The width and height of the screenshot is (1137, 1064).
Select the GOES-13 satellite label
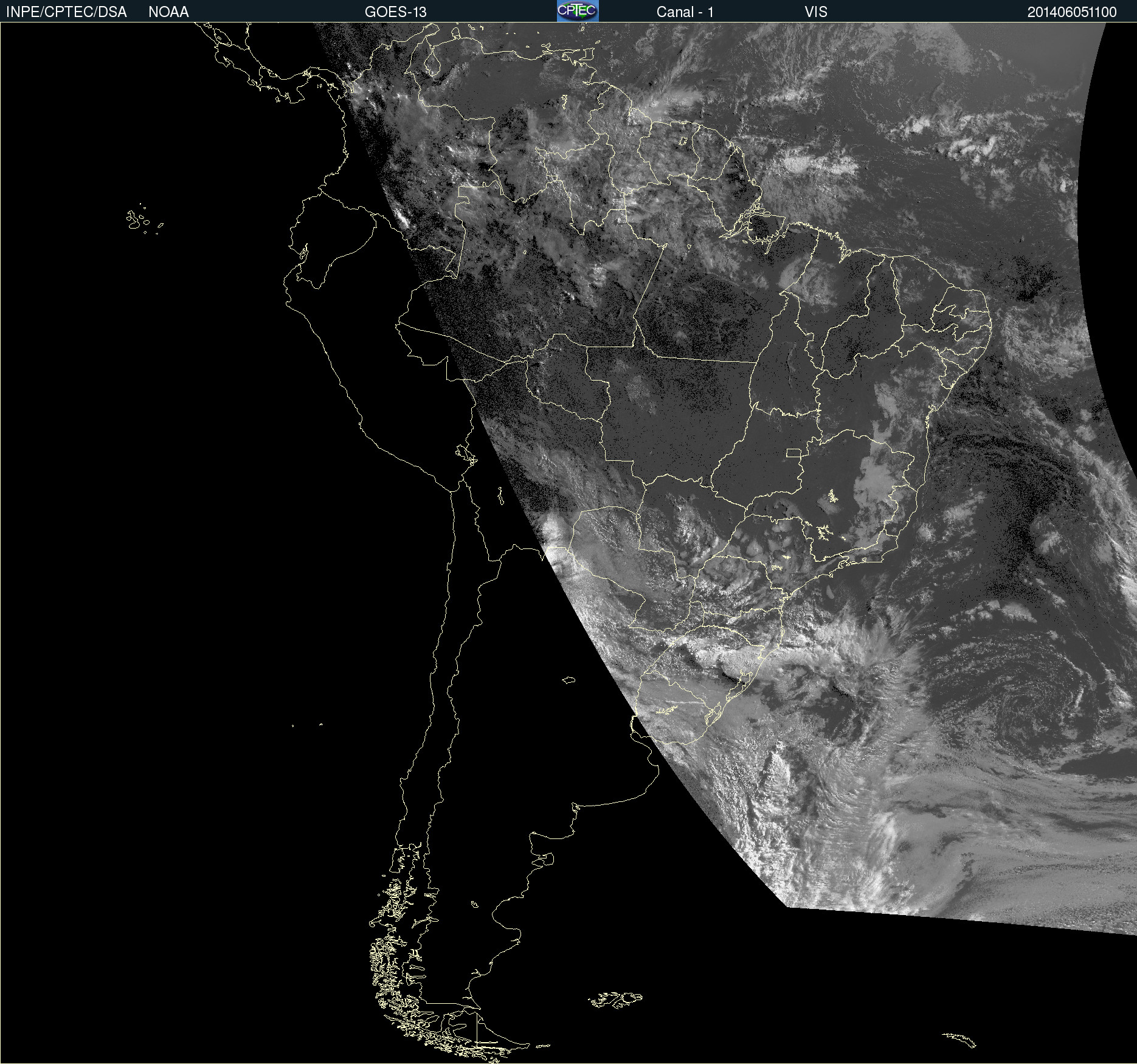click(x=395, y=12)
